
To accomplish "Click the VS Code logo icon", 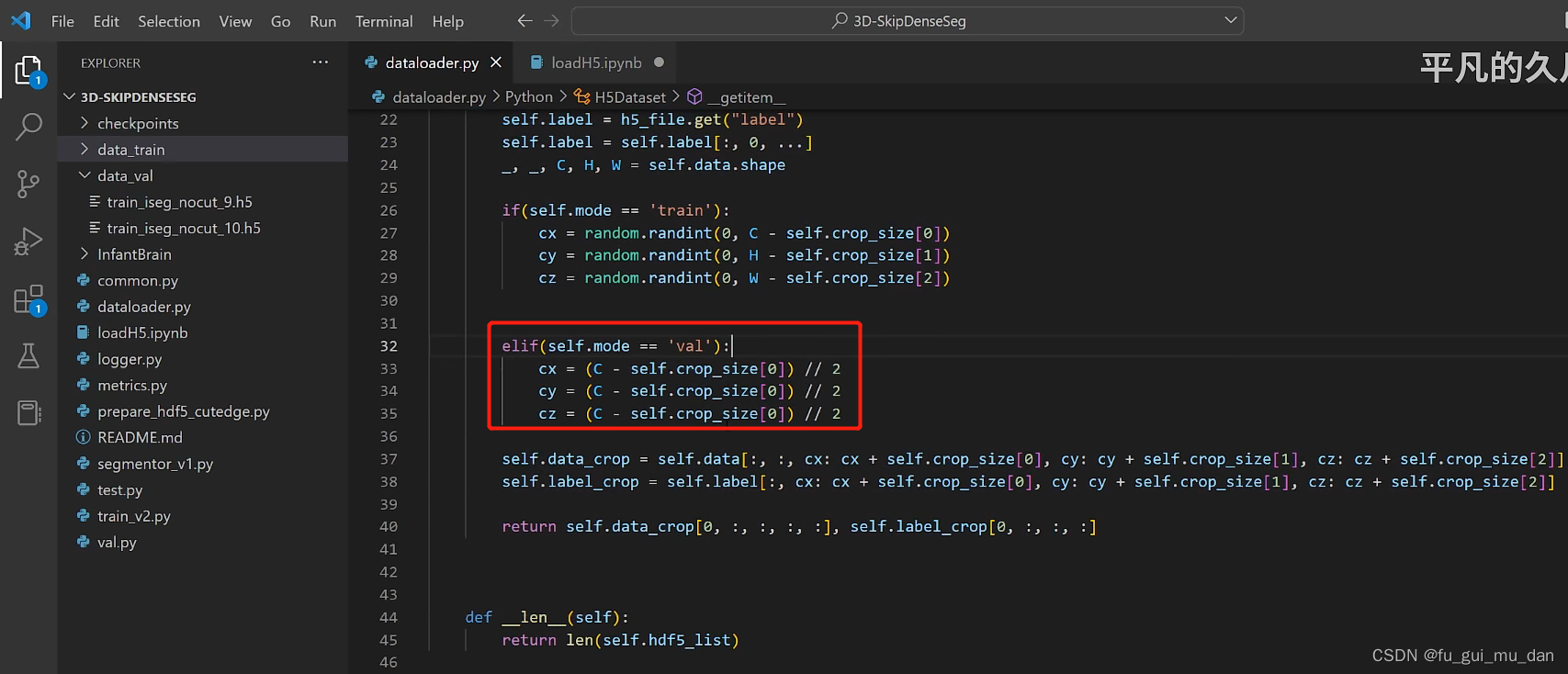I will [x=21, y=20].
